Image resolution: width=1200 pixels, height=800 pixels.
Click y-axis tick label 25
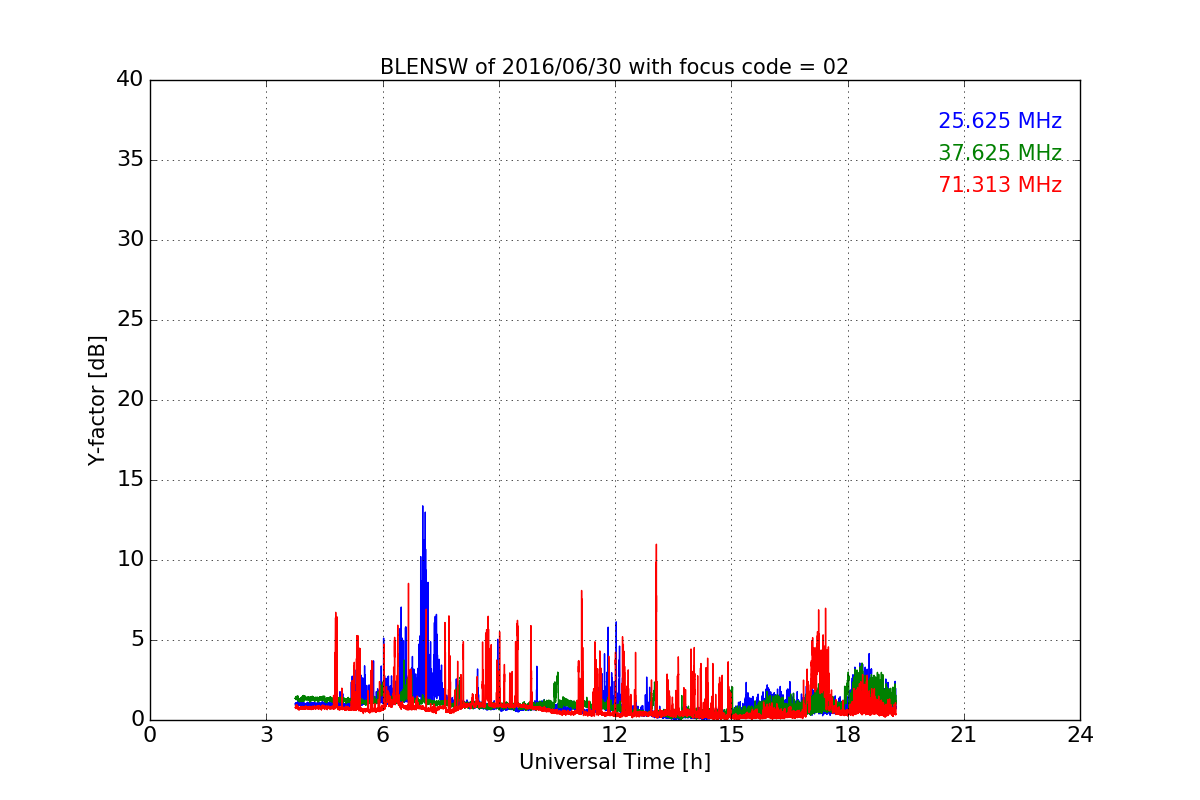click(x=130, y=320)
